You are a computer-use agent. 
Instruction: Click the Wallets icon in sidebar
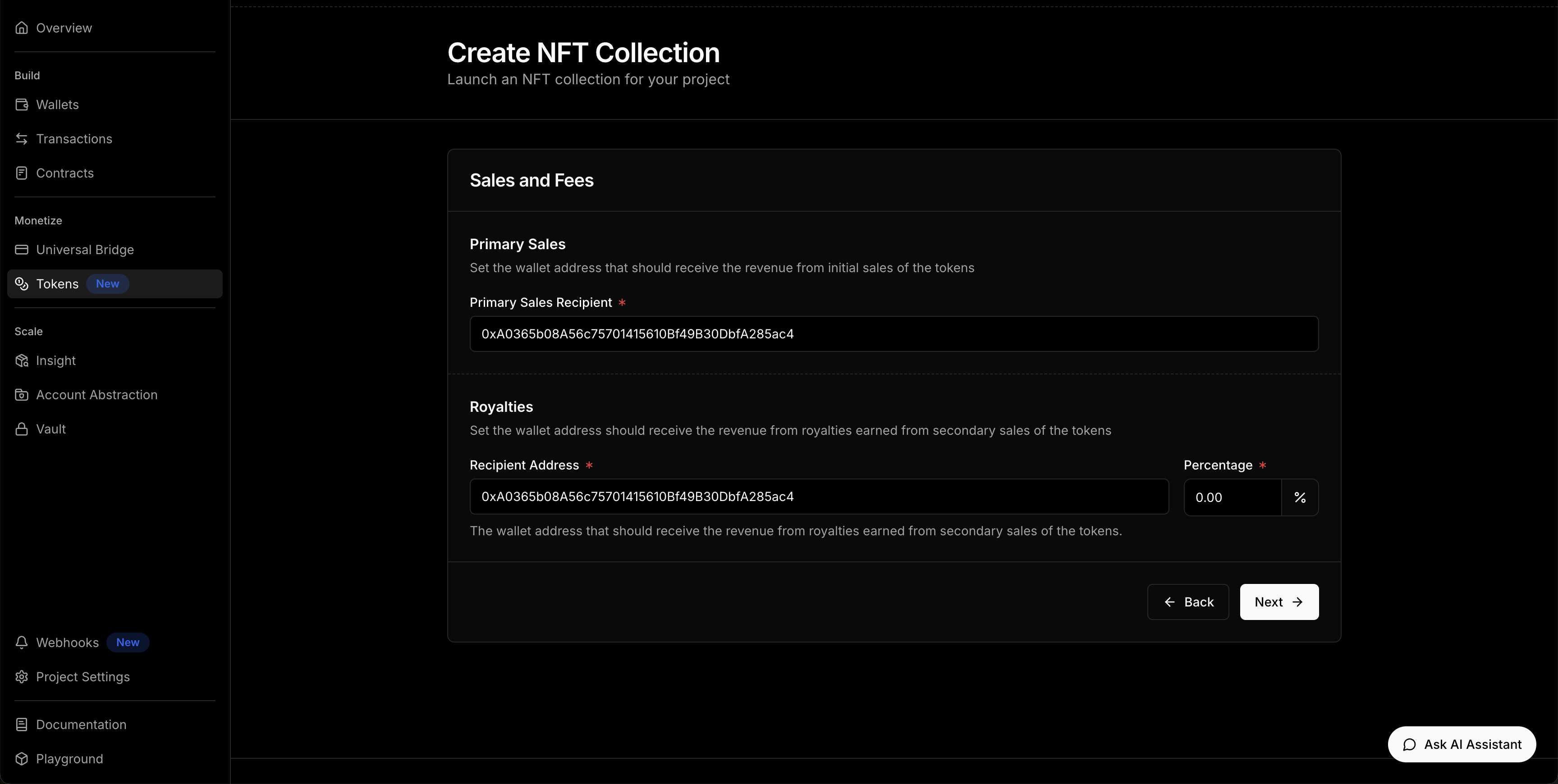22,105
